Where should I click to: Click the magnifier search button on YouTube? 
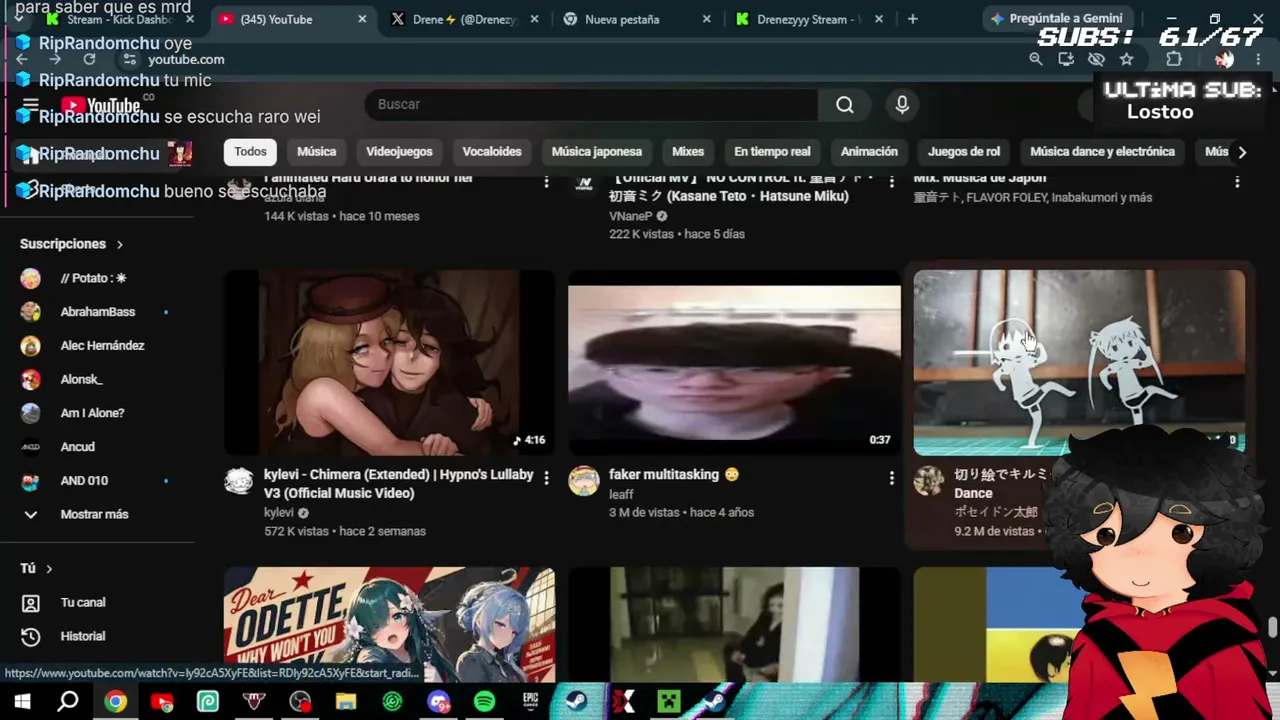tap(845, 105)
